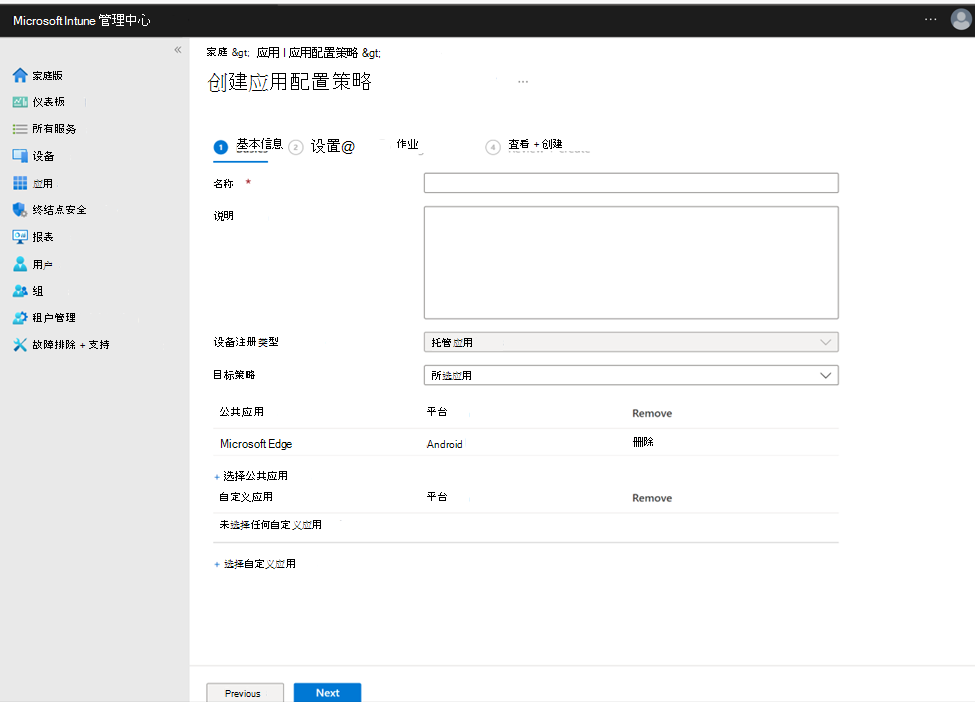Expand the 目标策略 dropdown arrow
975x702 pixels.
click(x=825, y=376)
